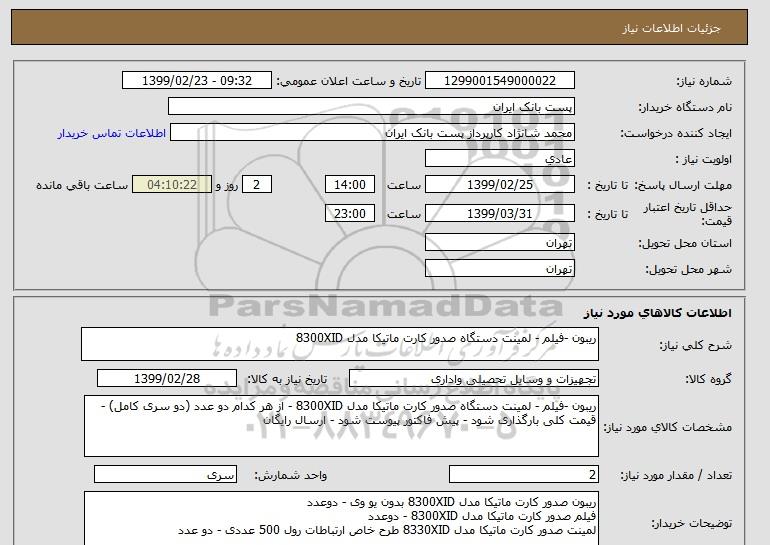Click buyer notes text area
The width and height of the screenshot is (770, 545).
coord(341,518)
